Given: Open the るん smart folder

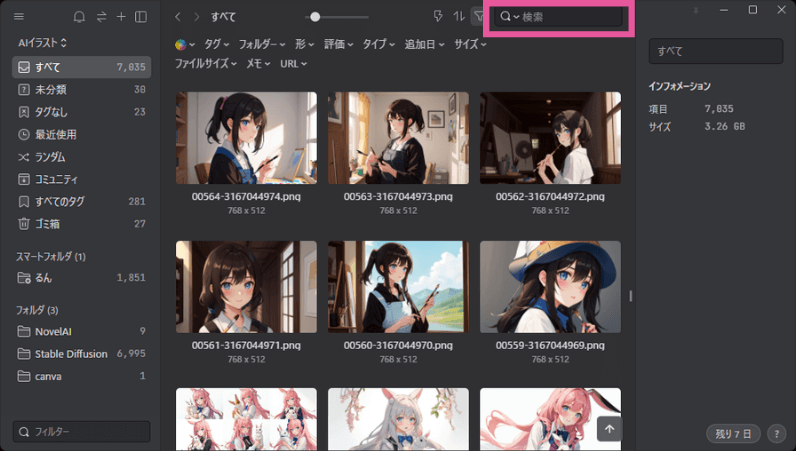Looking at the screenshot, I should pos(81,278).
